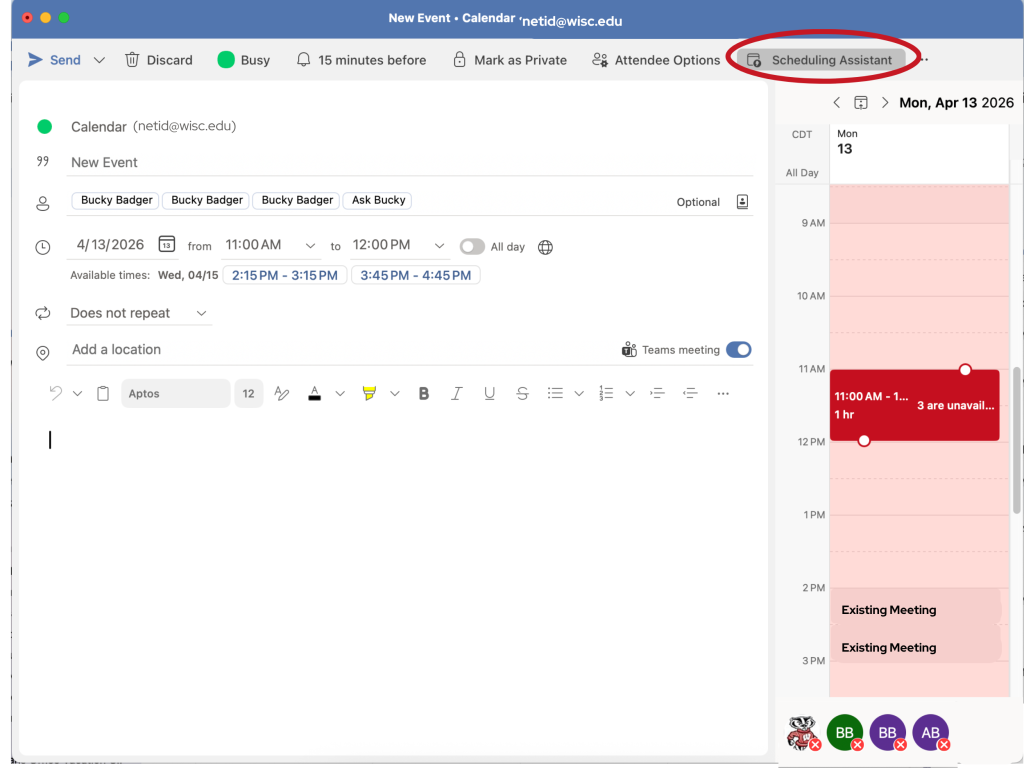
Task: Toggle the All day switch
Action: tap(471, 247)
